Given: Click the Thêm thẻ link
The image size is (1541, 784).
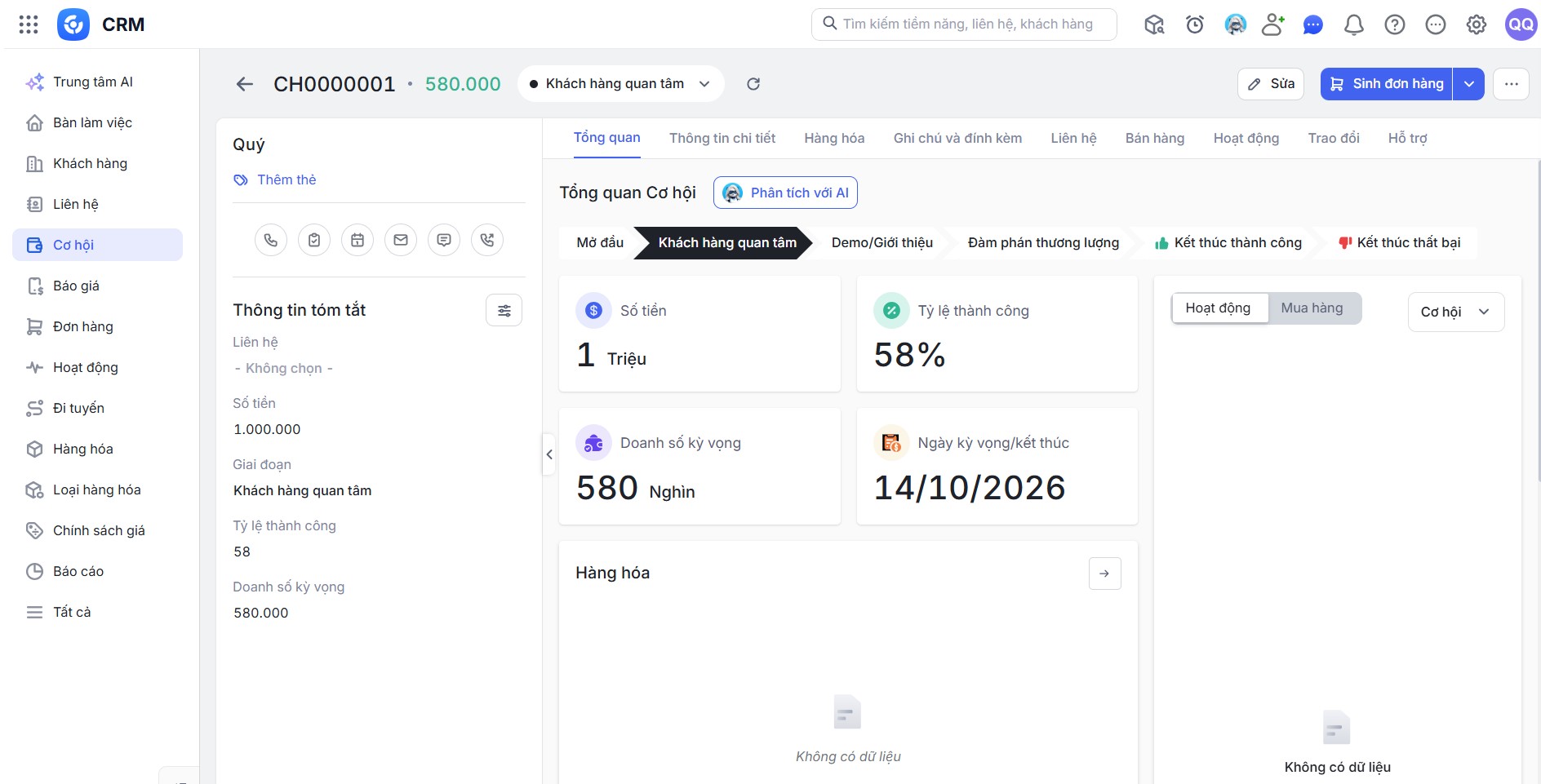Looking at the screenshot, I should click(275, 179).
